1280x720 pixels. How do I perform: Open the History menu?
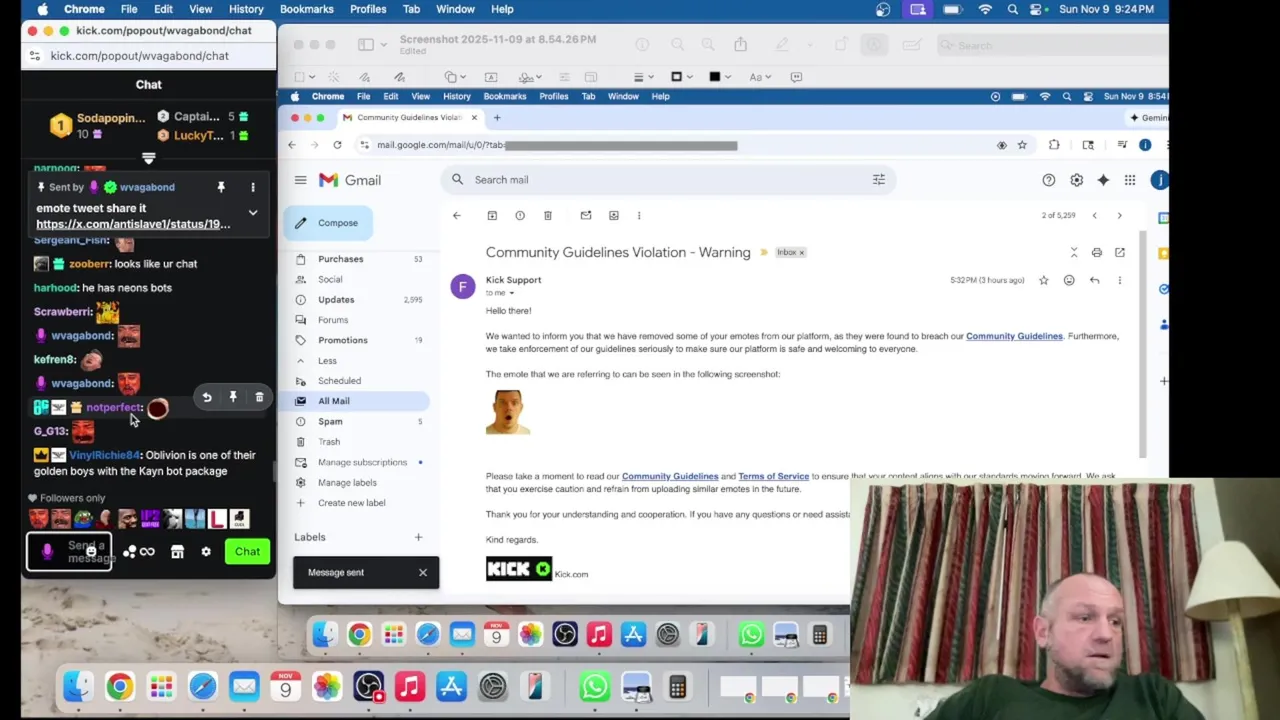pyautogui.click(x=245, y=9)
